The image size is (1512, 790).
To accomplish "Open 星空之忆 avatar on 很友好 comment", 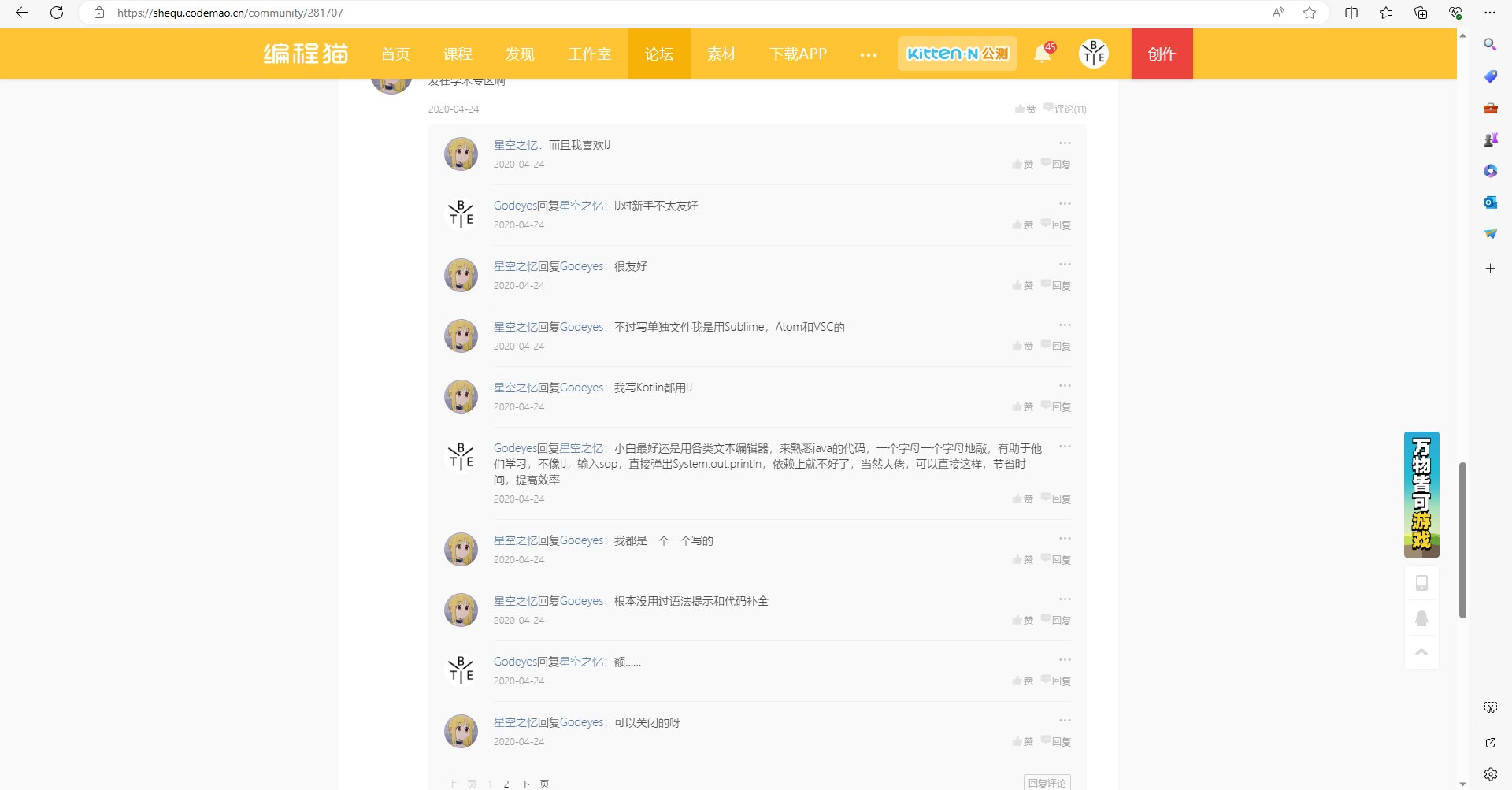I will pos(461,275).
